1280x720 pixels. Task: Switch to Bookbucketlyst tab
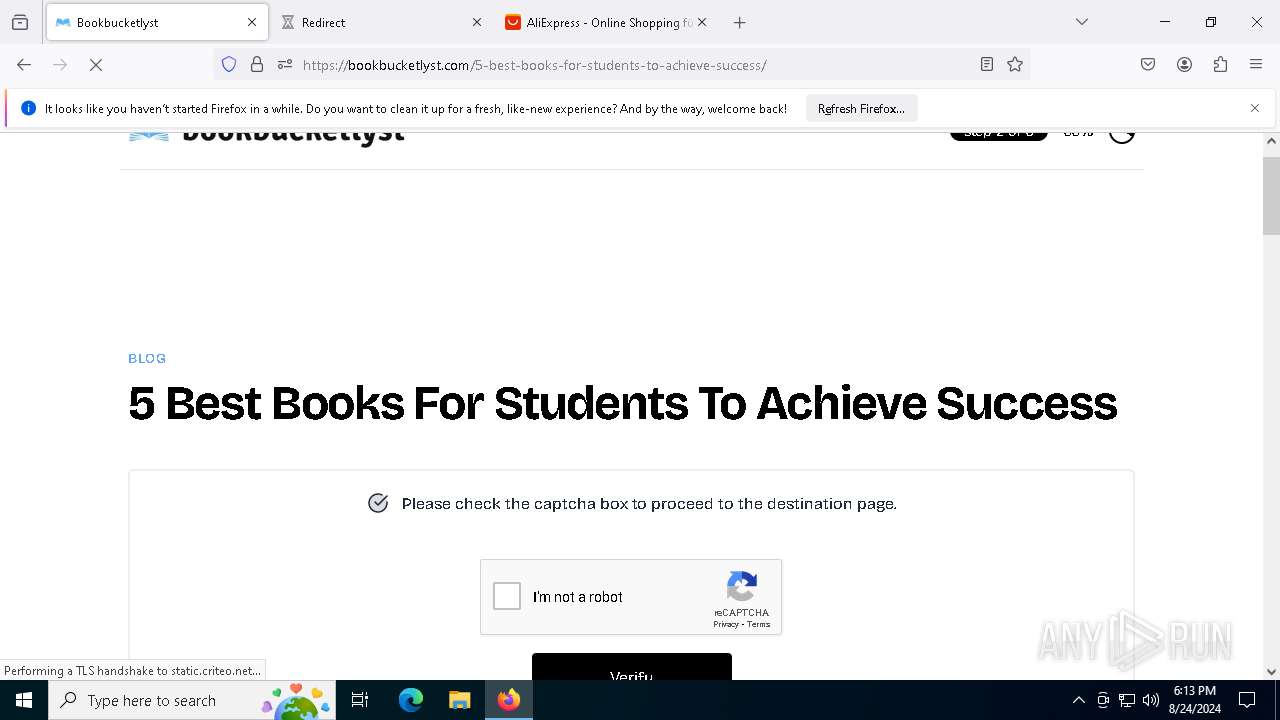click(157, 22)
